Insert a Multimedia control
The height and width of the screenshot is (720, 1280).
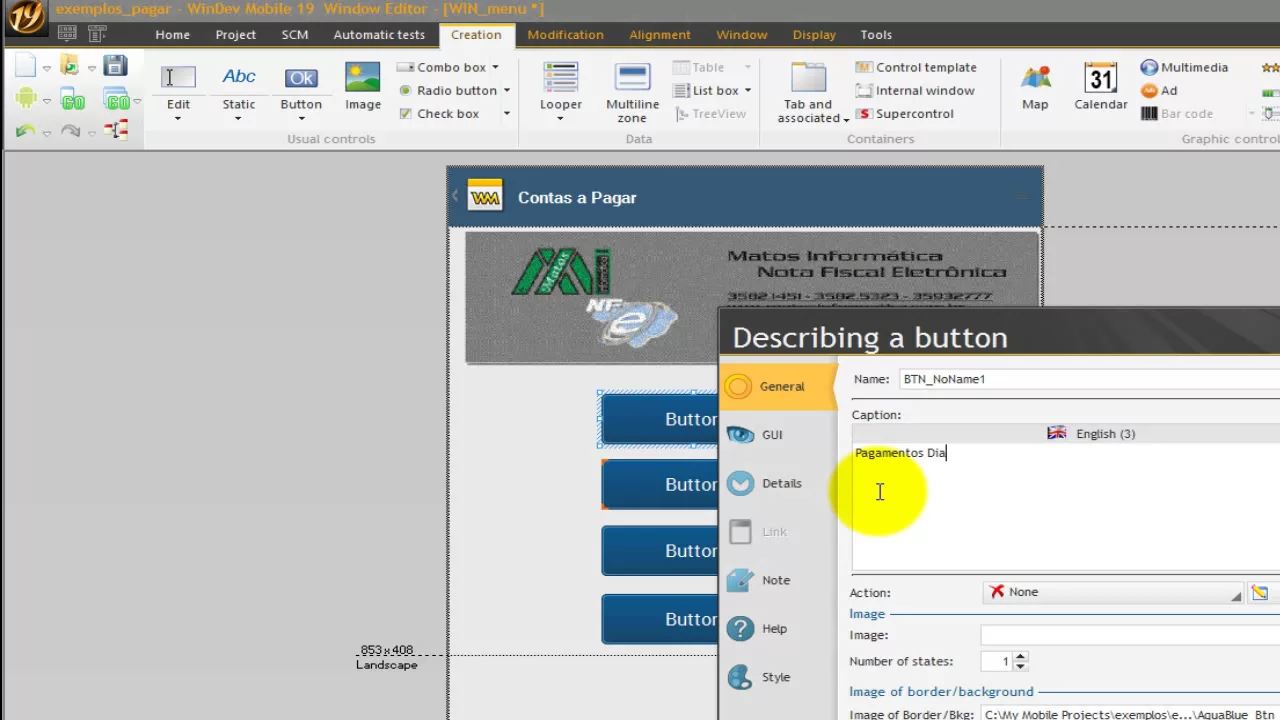pyautogui.click(x=1184, y=67)
